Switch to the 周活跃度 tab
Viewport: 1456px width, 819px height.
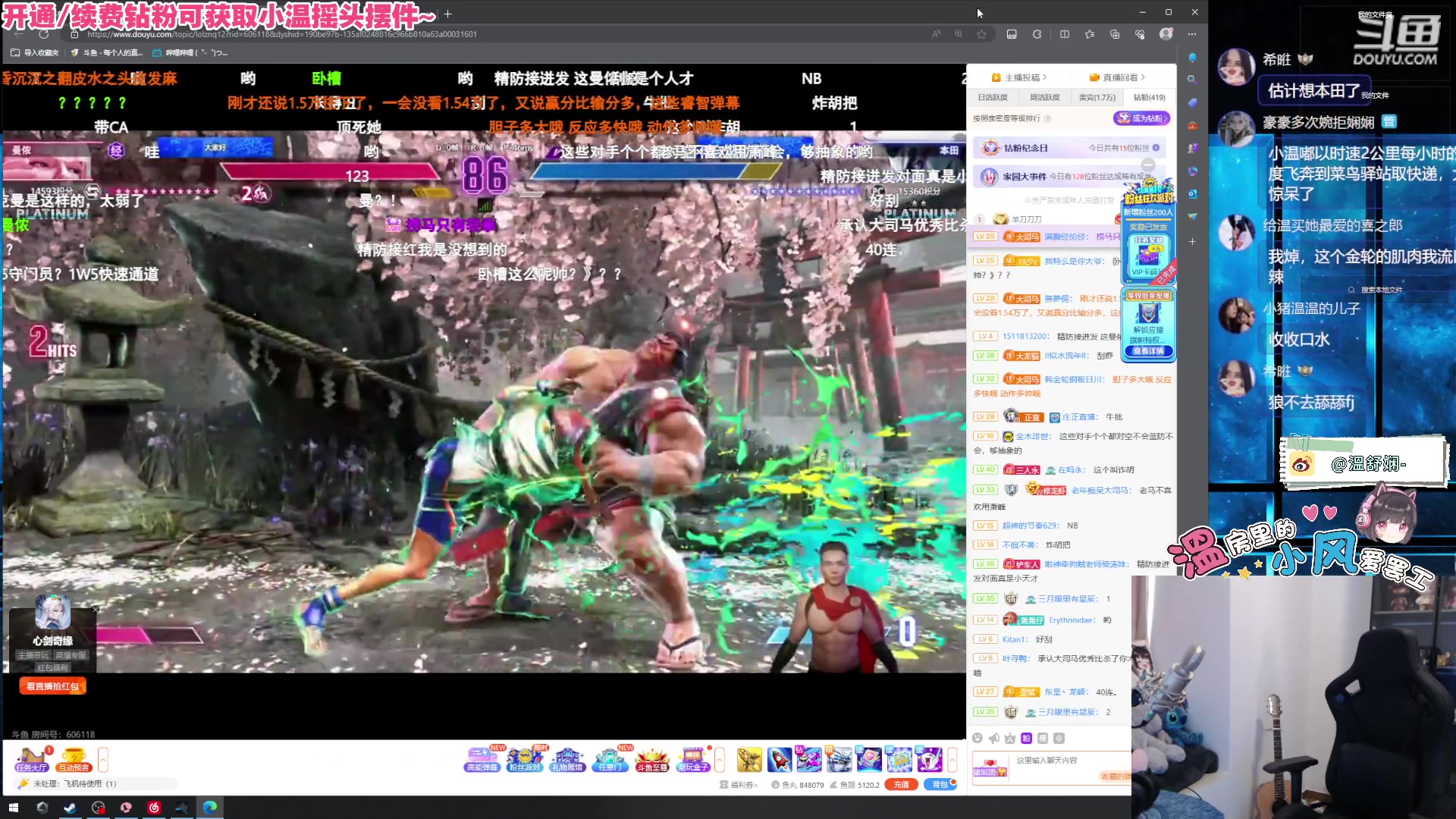1045,97
